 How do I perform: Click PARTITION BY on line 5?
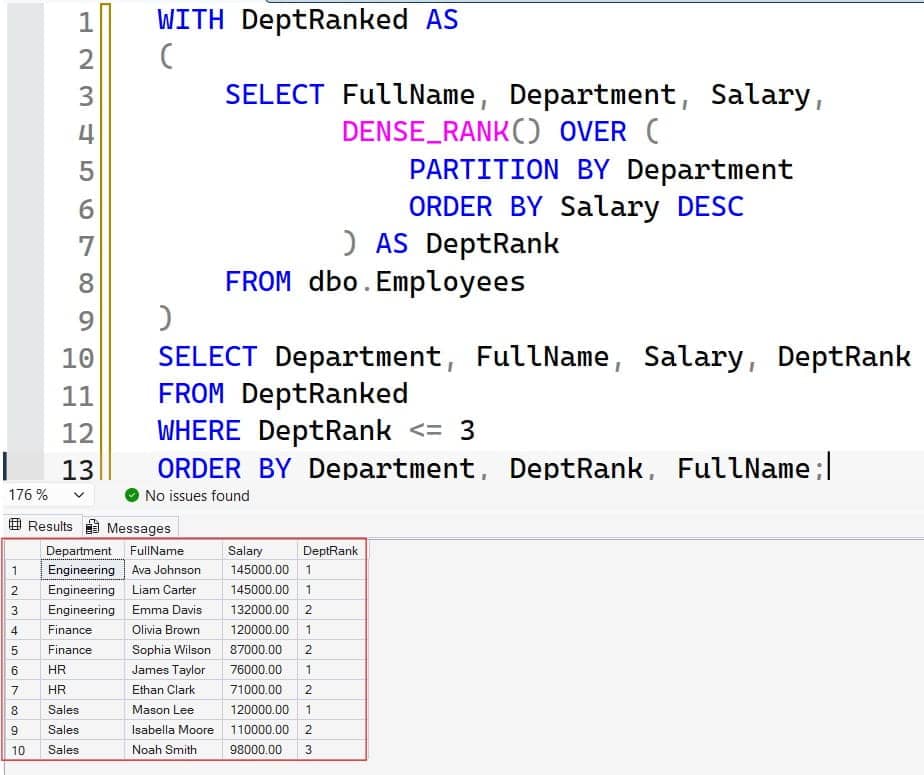tap(509, 170)
